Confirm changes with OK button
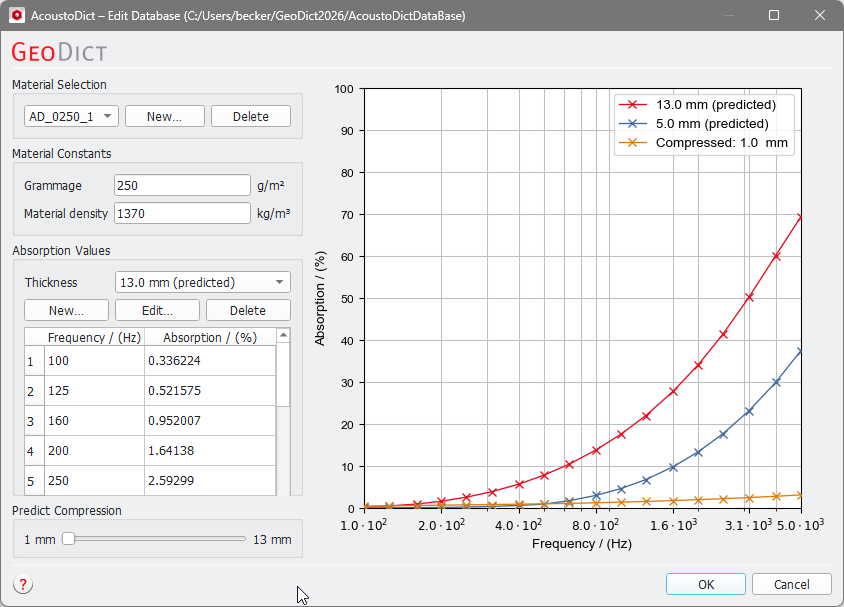Image resolution: width=844 pixels, height=607 pixels. (705, 584)
